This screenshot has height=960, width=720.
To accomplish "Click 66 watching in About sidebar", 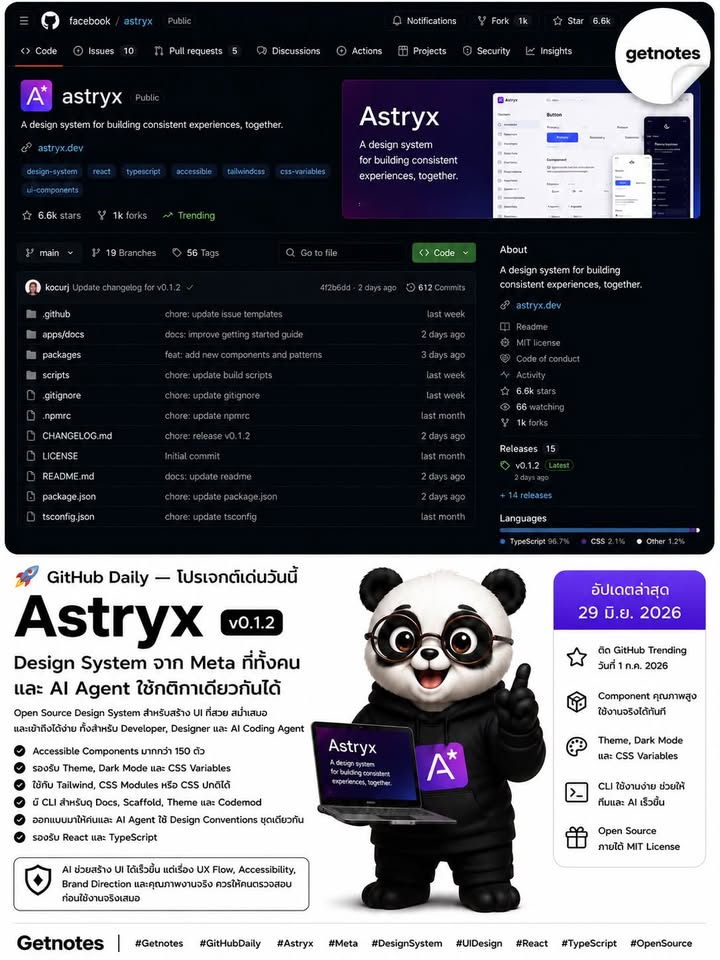I will [539, 407].
